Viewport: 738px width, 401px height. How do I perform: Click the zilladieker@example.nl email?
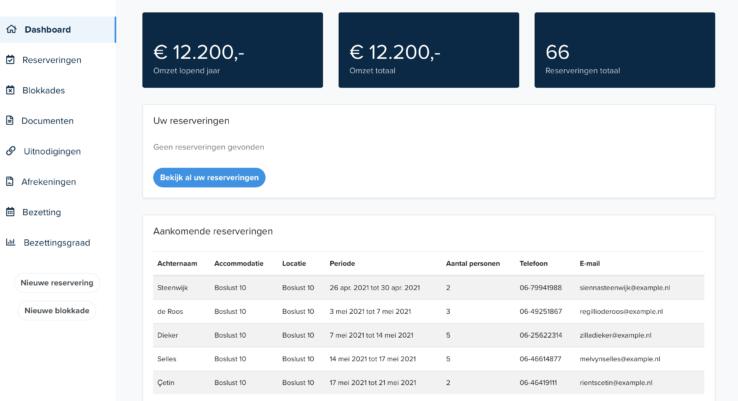click(616, 335)
